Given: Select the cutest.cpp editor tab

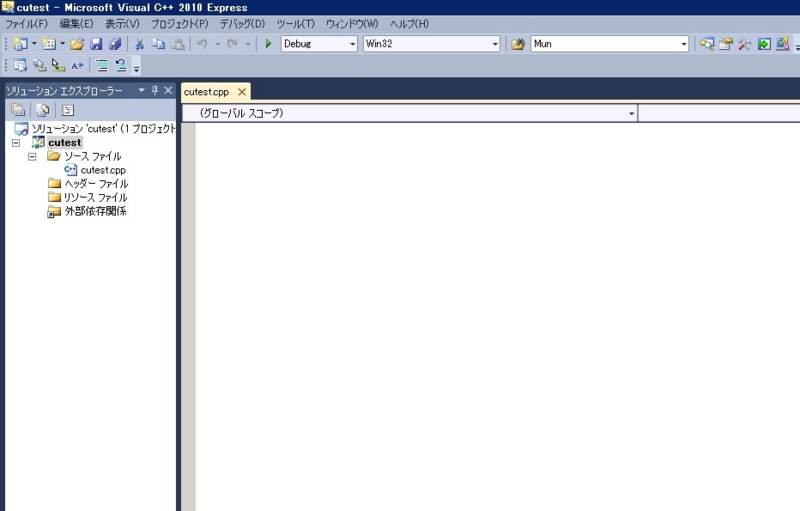Looking at the screenshot, I should [x=206, y=92].
